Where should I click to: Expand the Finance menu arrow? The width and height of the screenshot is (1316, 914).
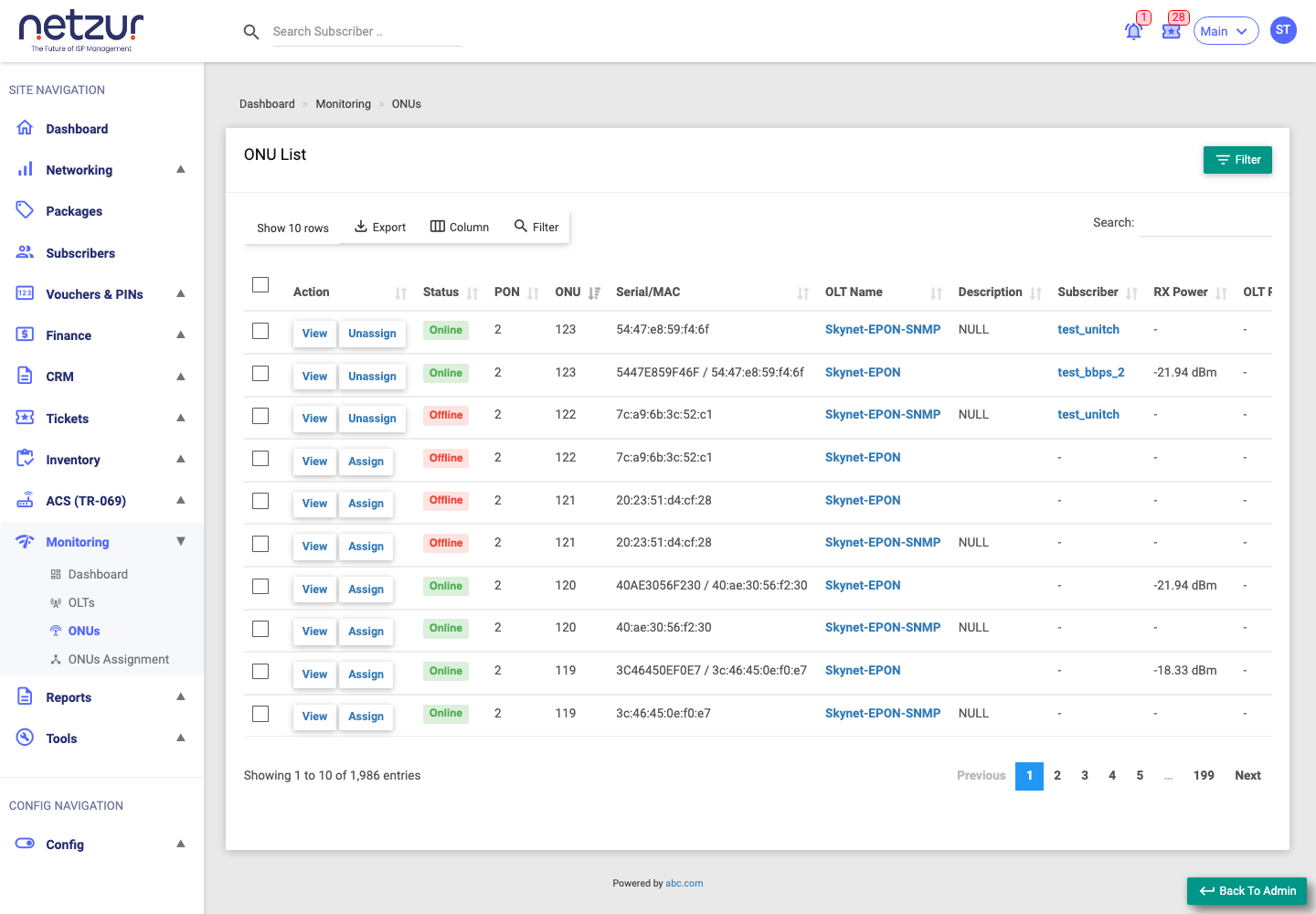[x=181, y=335]
